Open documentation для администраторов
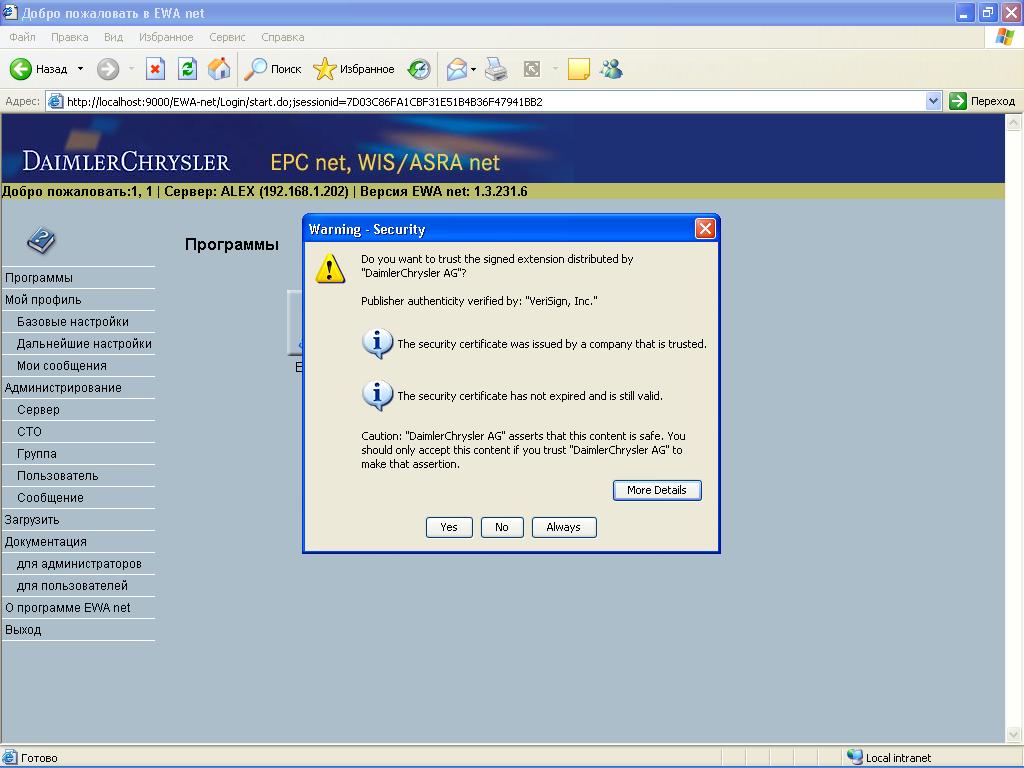Image resolution: width=1024 pixels, height=768 pixels. [x=78, y=564]
